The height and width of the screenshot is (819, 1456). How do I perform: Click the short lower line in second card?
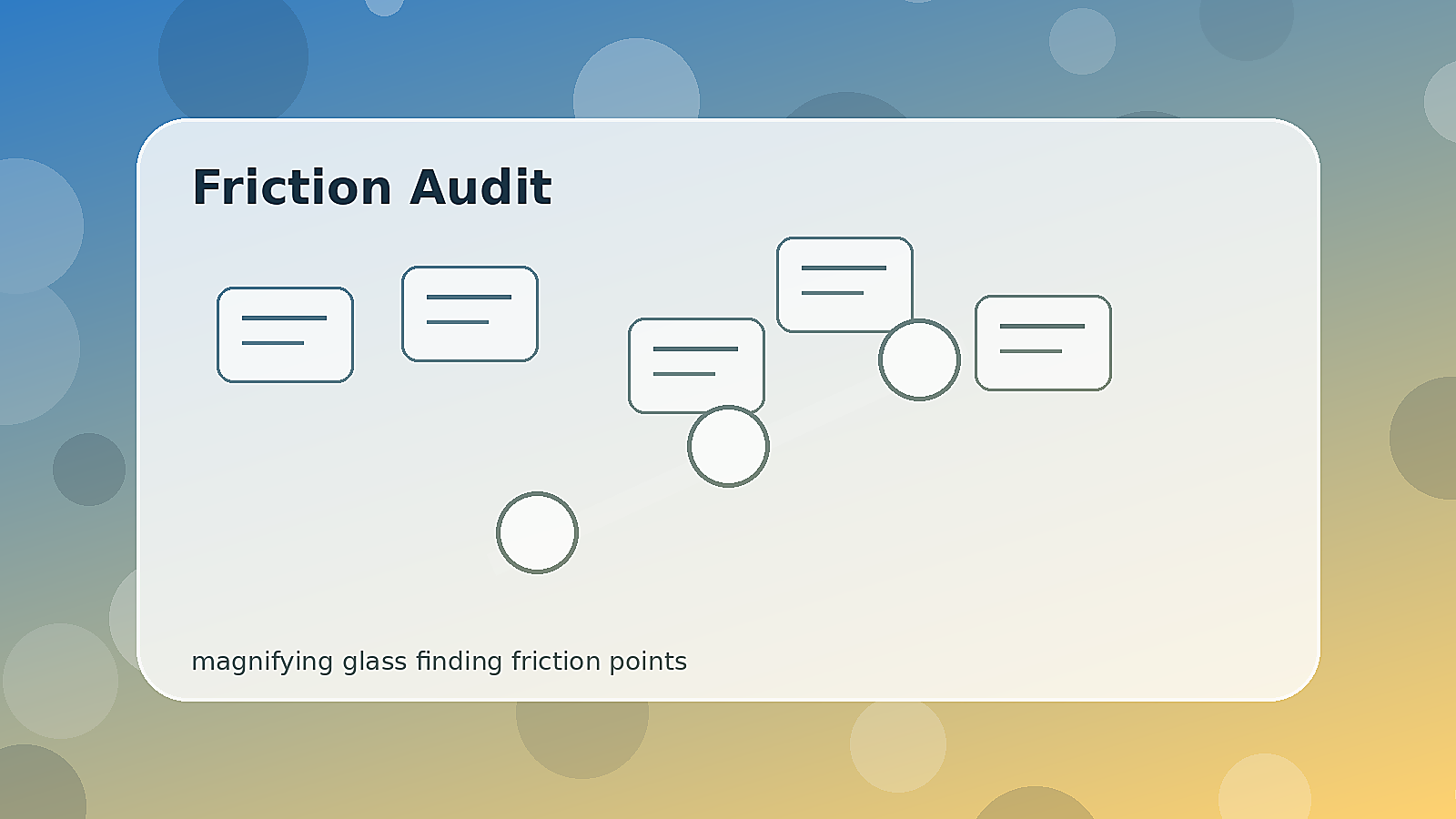[x=458, y=322]
